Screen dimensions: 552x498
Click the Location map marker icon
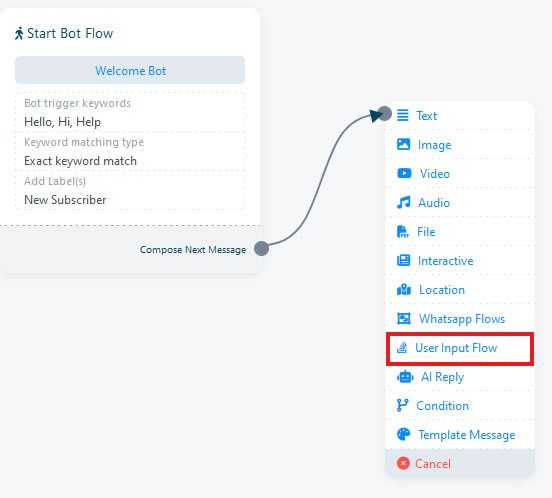(x=404, y=290)
